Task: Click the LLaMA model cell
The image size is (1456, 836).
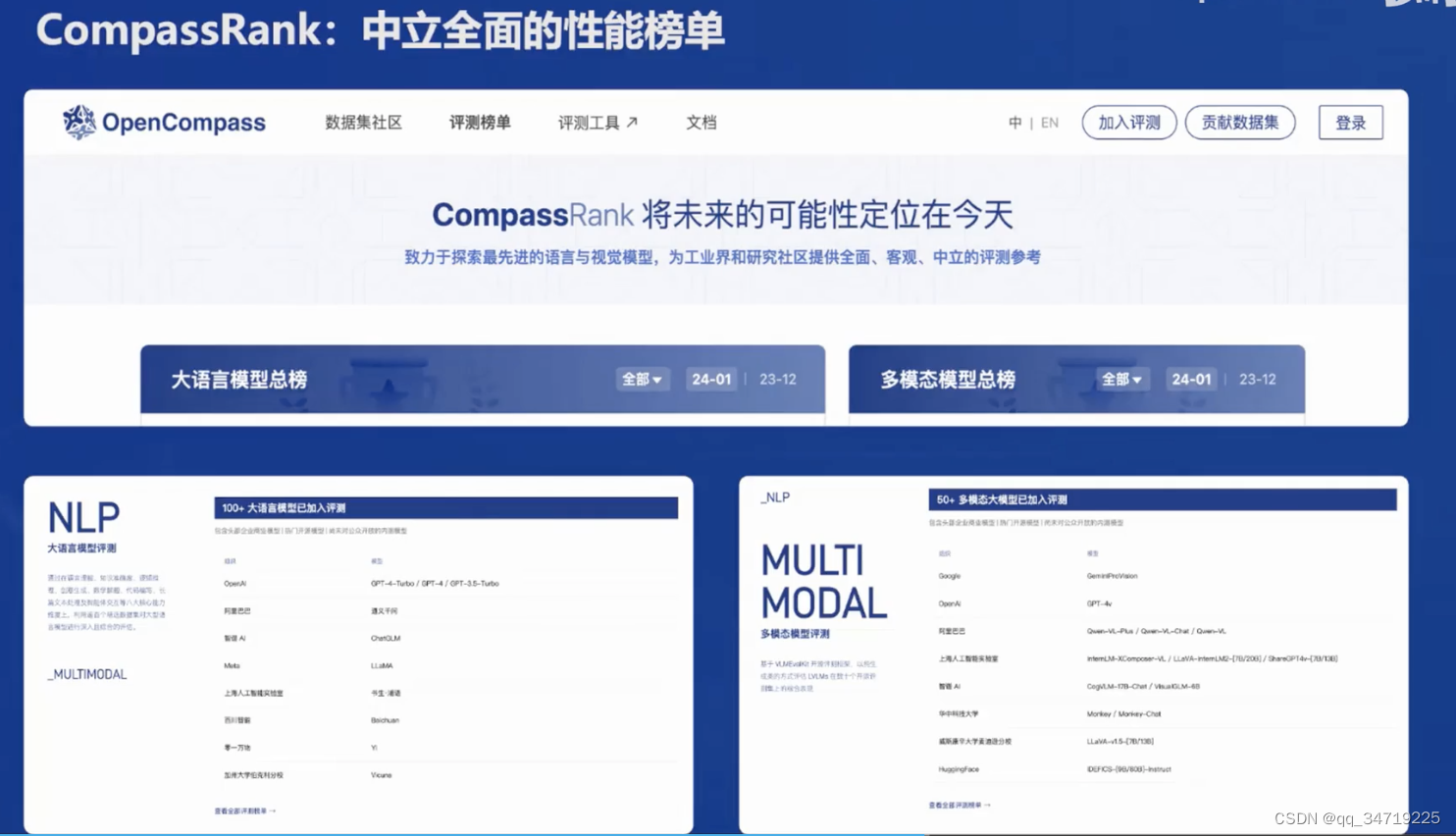Action: (x=382, y=666)
